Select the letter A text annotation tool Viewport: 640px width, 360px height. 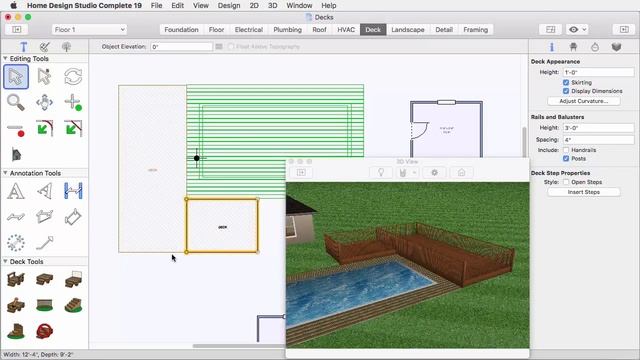tap(16, 191)
